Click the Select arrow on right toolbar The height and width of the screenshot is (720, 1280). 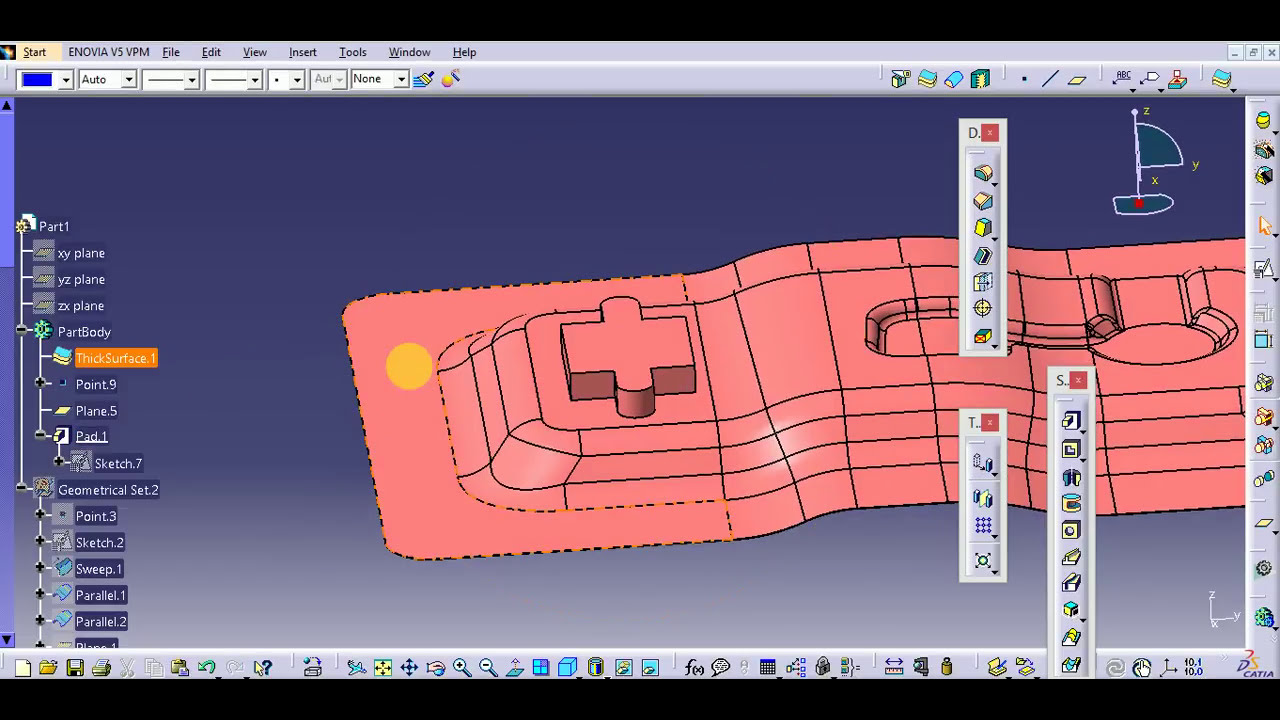click(x=1265, y=228)
